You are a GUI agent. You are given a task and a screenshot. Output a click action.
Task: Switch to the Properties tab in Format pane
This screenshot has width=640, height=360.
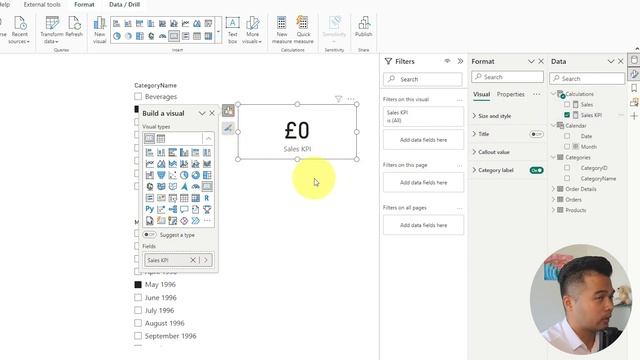511,94
